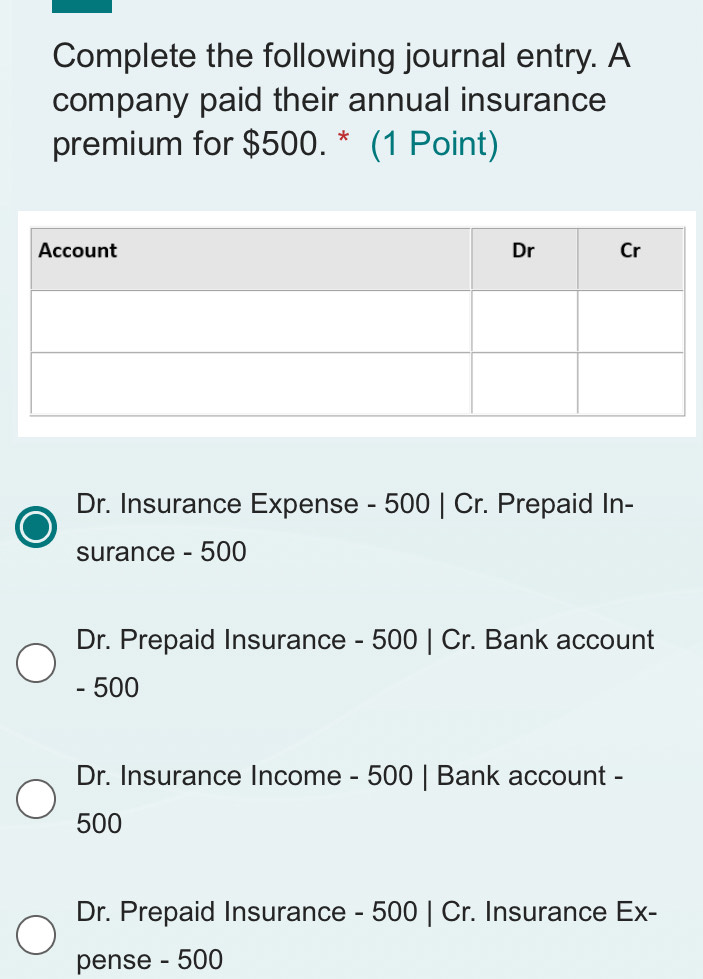Click the second row's Account cell

(250, 383)
